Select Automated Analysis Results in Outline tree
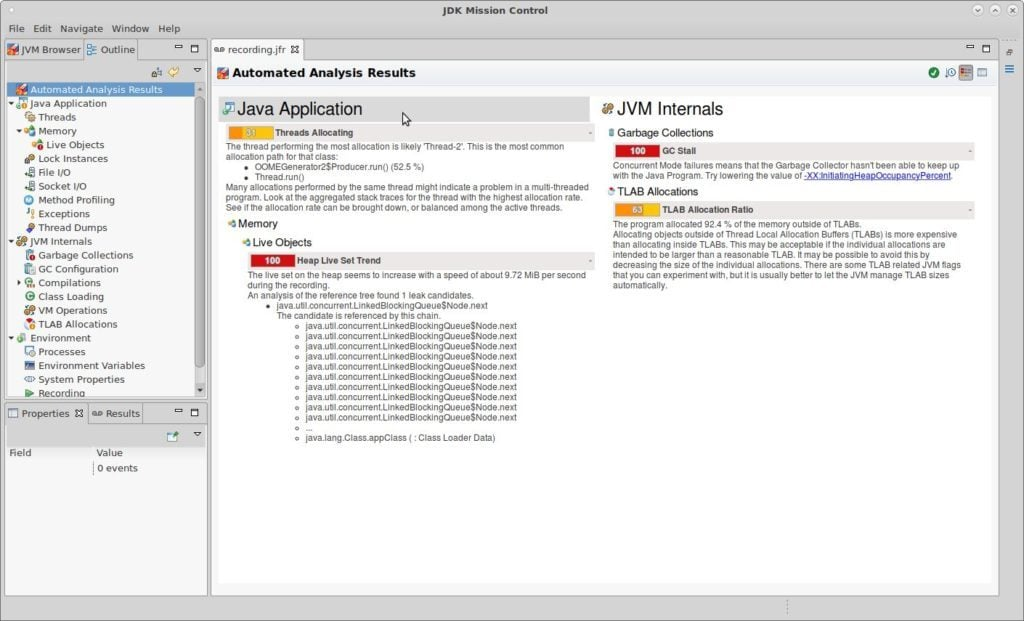This screenshot has width=1024, height=621. pos(101,89)
